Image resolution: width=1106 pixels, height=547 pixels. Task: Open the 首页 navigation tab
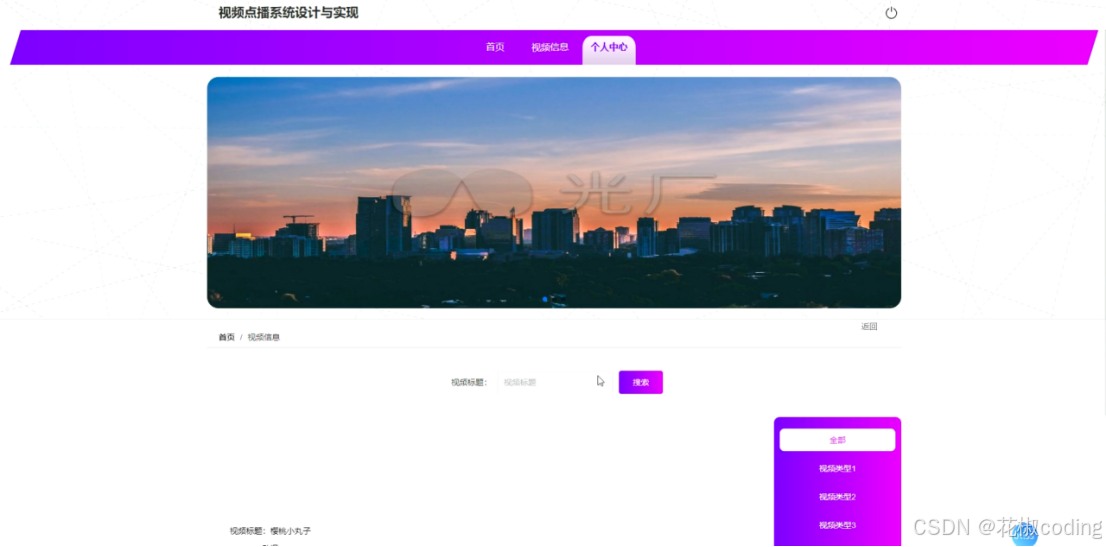(x=495, y=47)
